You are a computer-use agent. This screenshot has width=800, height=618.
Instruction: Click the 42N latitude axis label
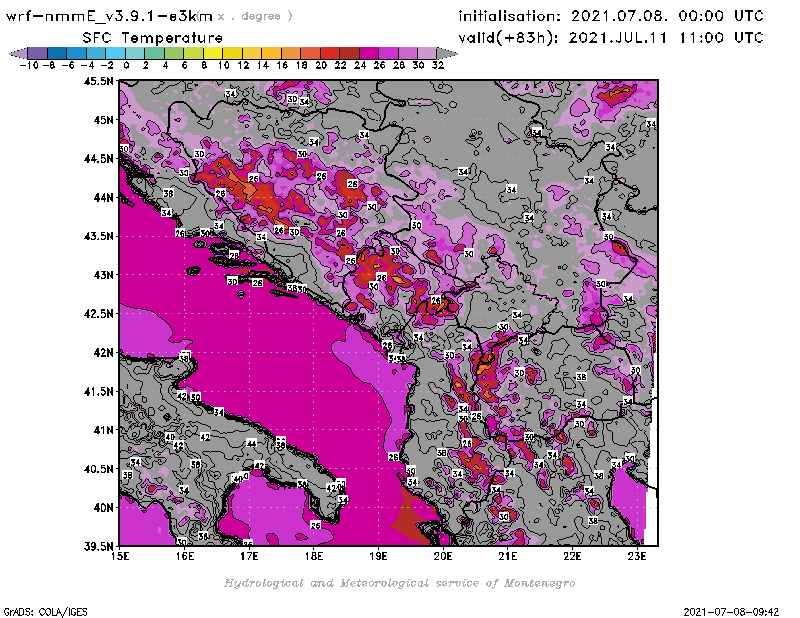point(103,352)
